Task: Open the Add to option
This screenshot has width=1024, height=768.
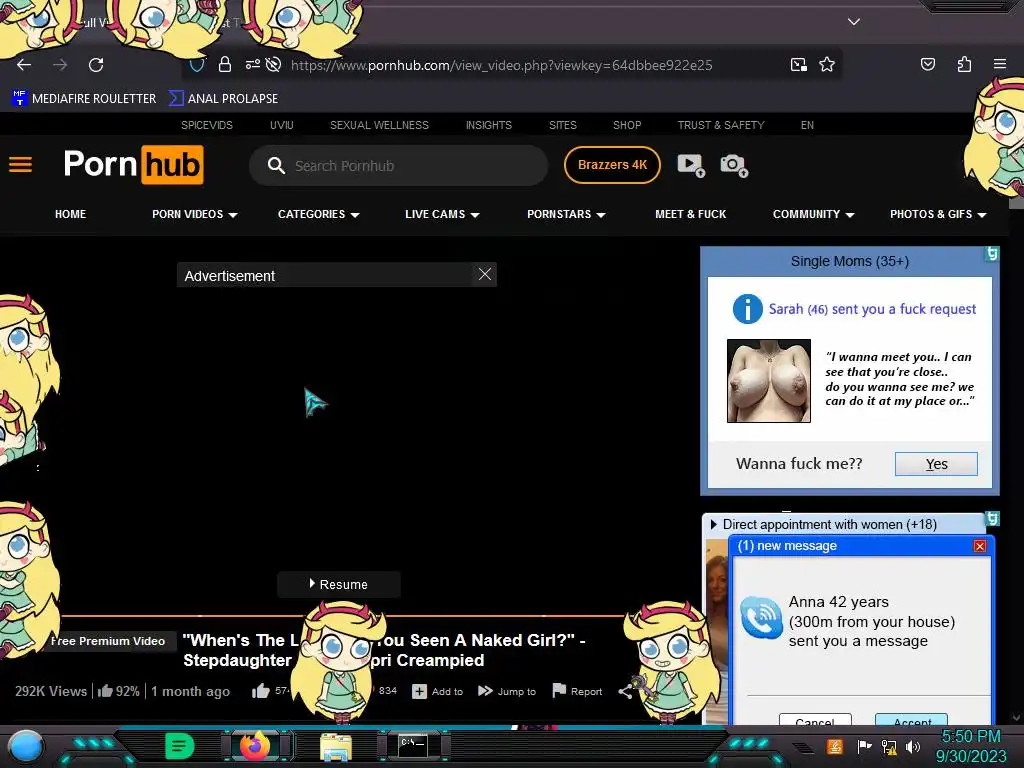Action: coord(438,691)
